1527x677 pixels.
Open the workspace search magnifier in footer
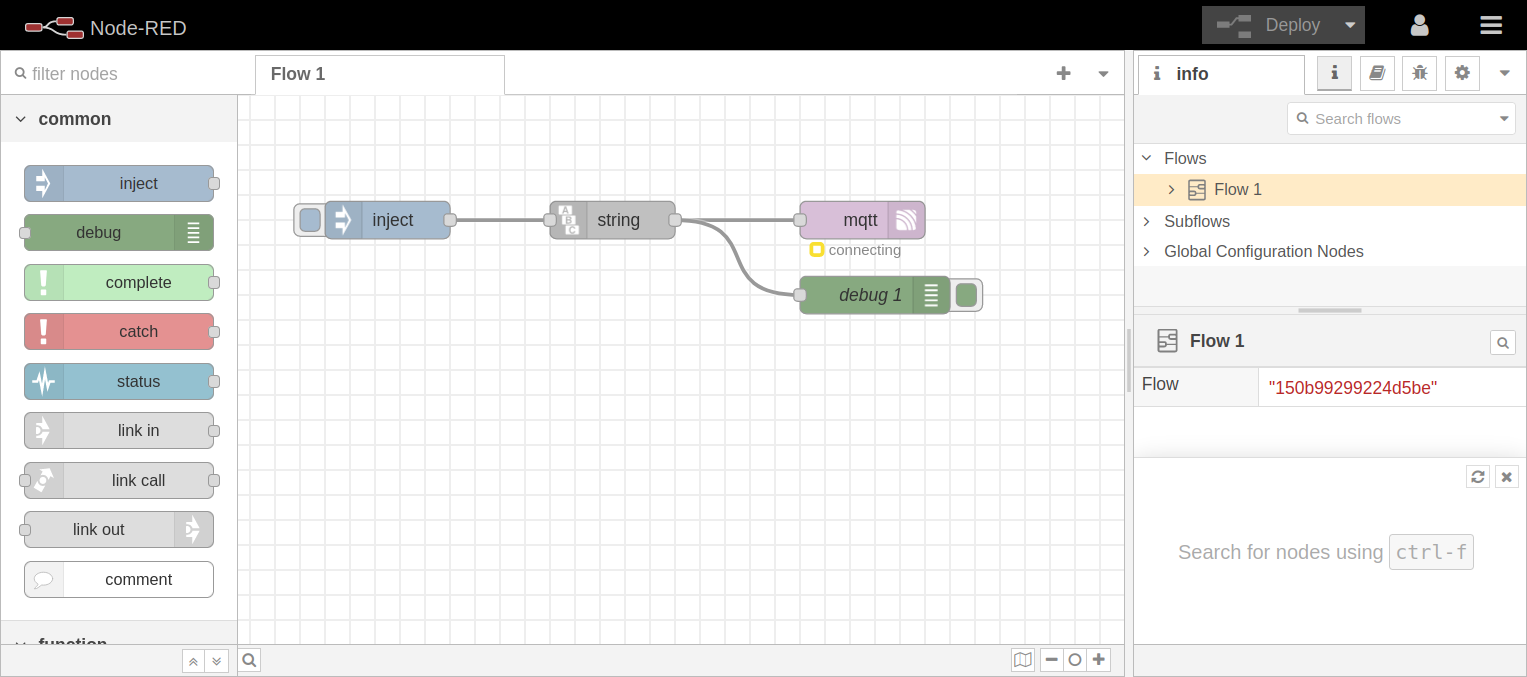250,660
